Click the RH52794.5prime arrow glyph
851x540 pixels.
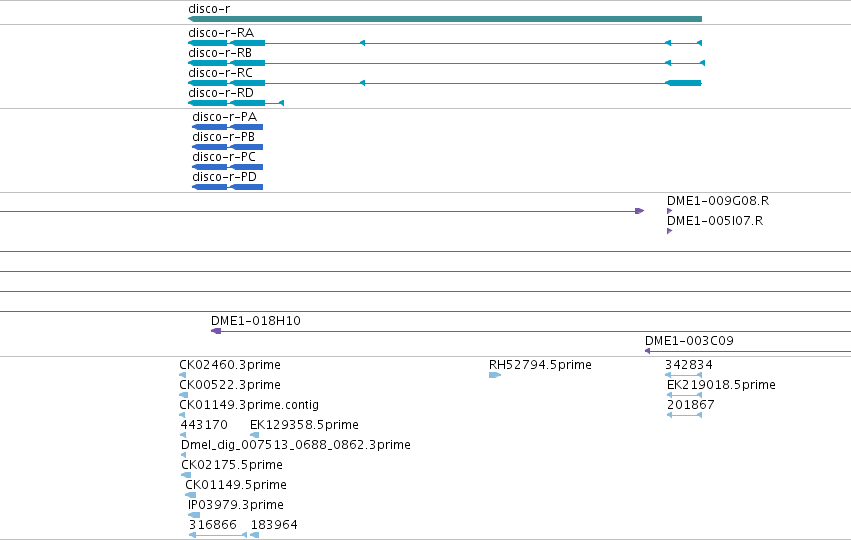click(495, 375)
